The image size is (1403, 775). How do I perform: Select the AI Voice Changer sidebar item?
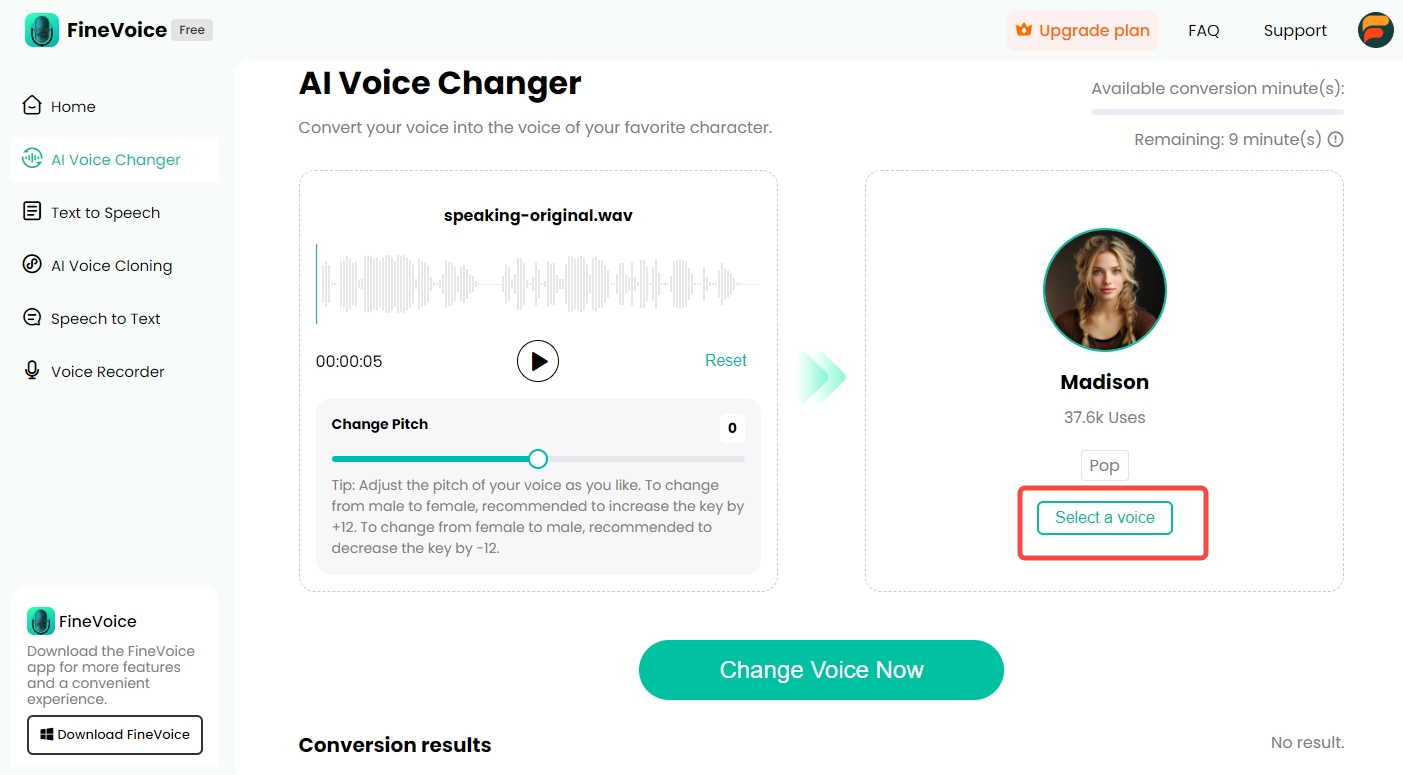click(115, 160)
